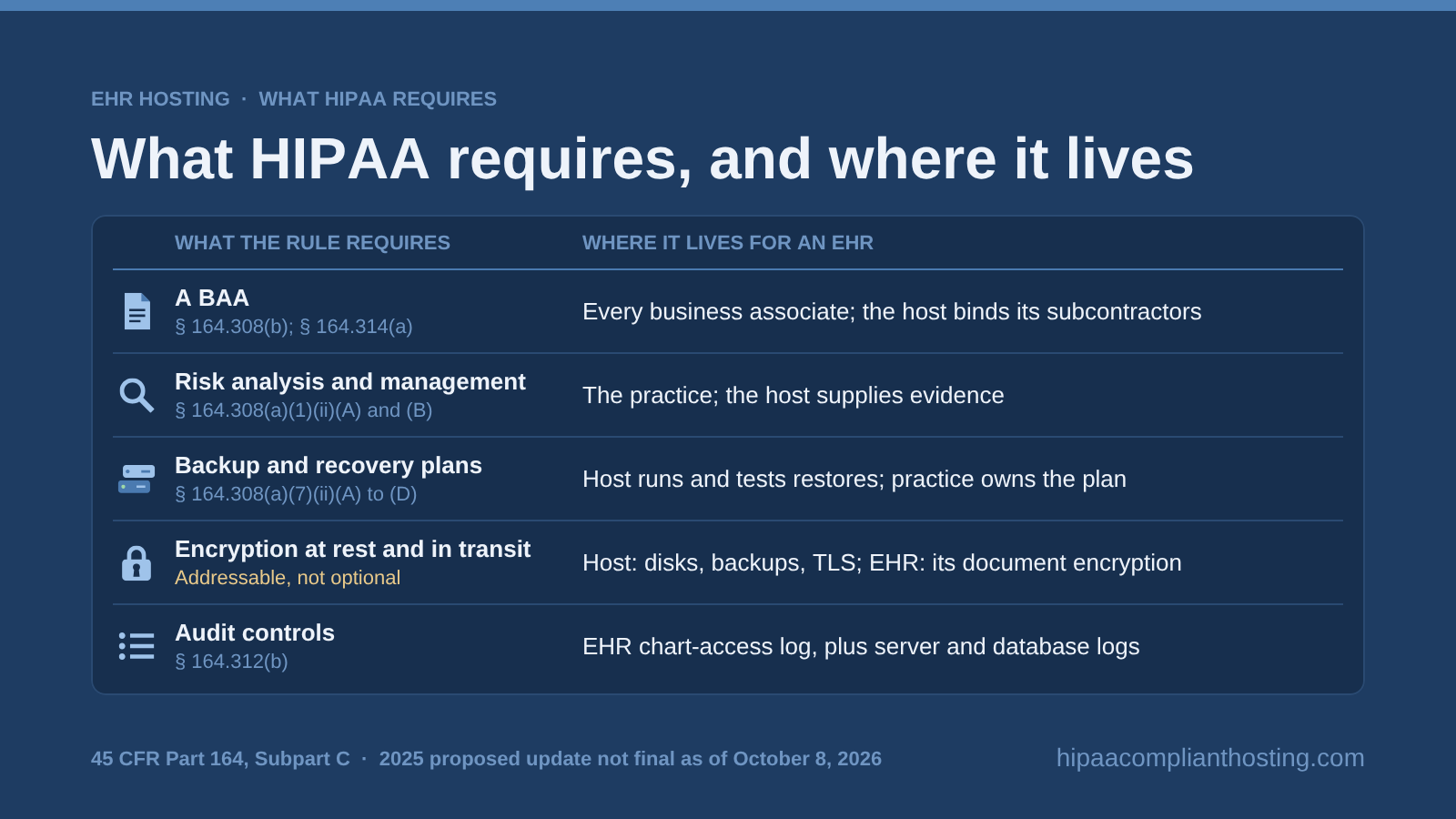The width and height of the screenshot is (1456, 819).
Task: Select the 'A BAA' row title
Action: click(x=212, y=298)
